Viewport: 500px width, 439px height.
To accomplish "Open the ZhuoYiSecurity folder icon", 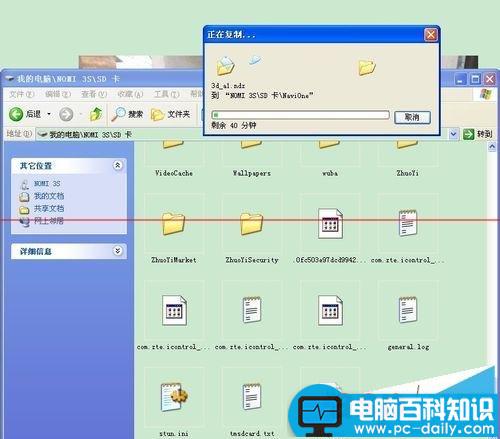I will [x=252, y=223].
